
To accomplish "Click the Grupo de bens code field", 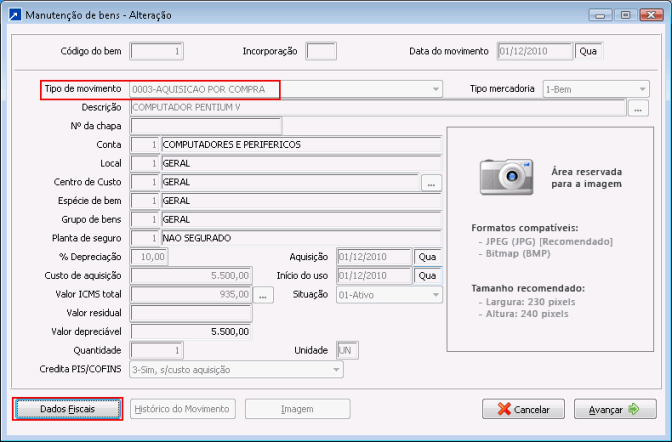I will [145, 219].
